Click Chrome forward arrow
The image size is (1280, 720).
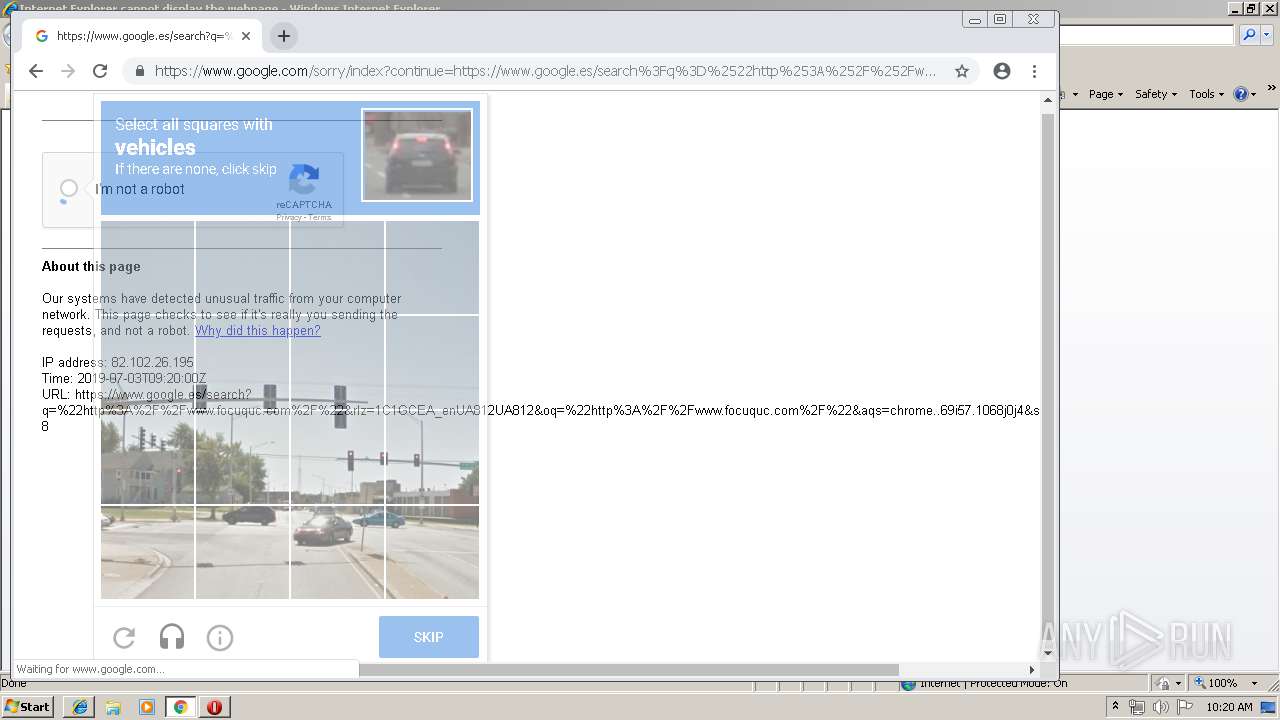(x=68, y=71)
